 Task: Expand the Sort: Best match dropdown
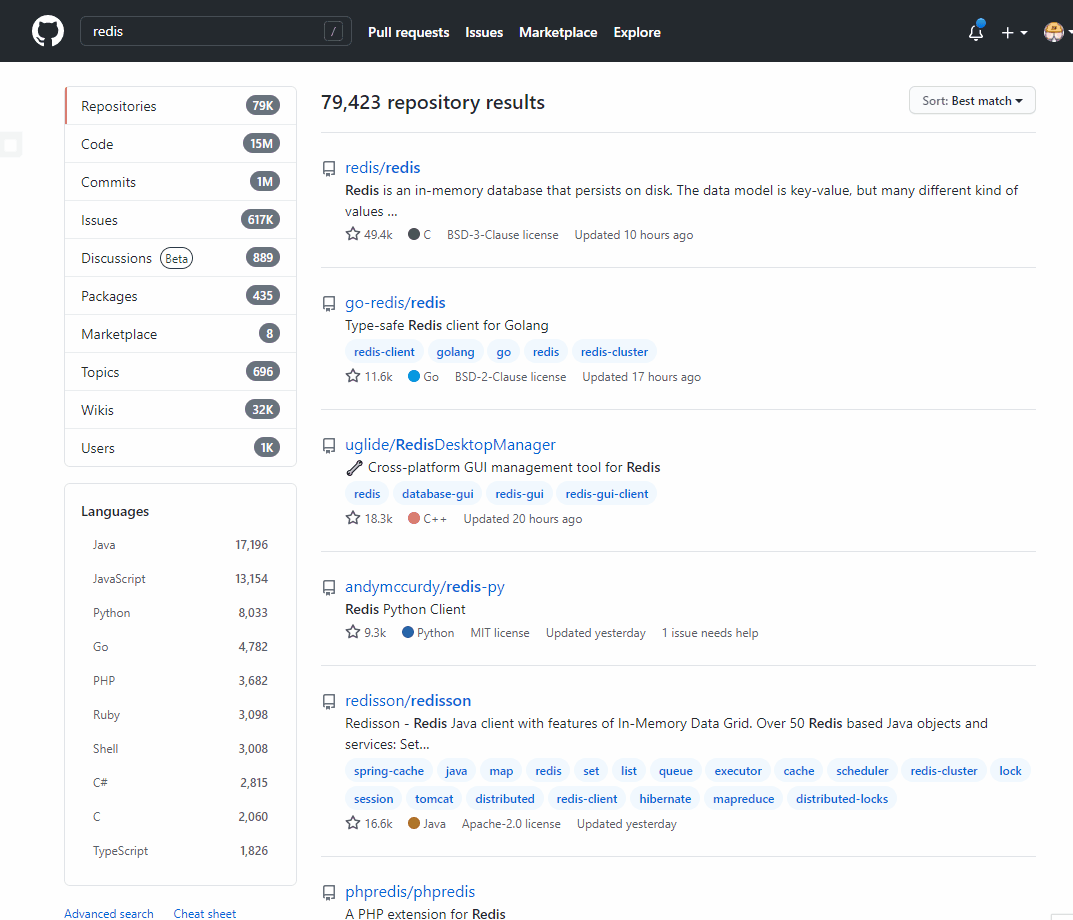[x=972, y=101]
